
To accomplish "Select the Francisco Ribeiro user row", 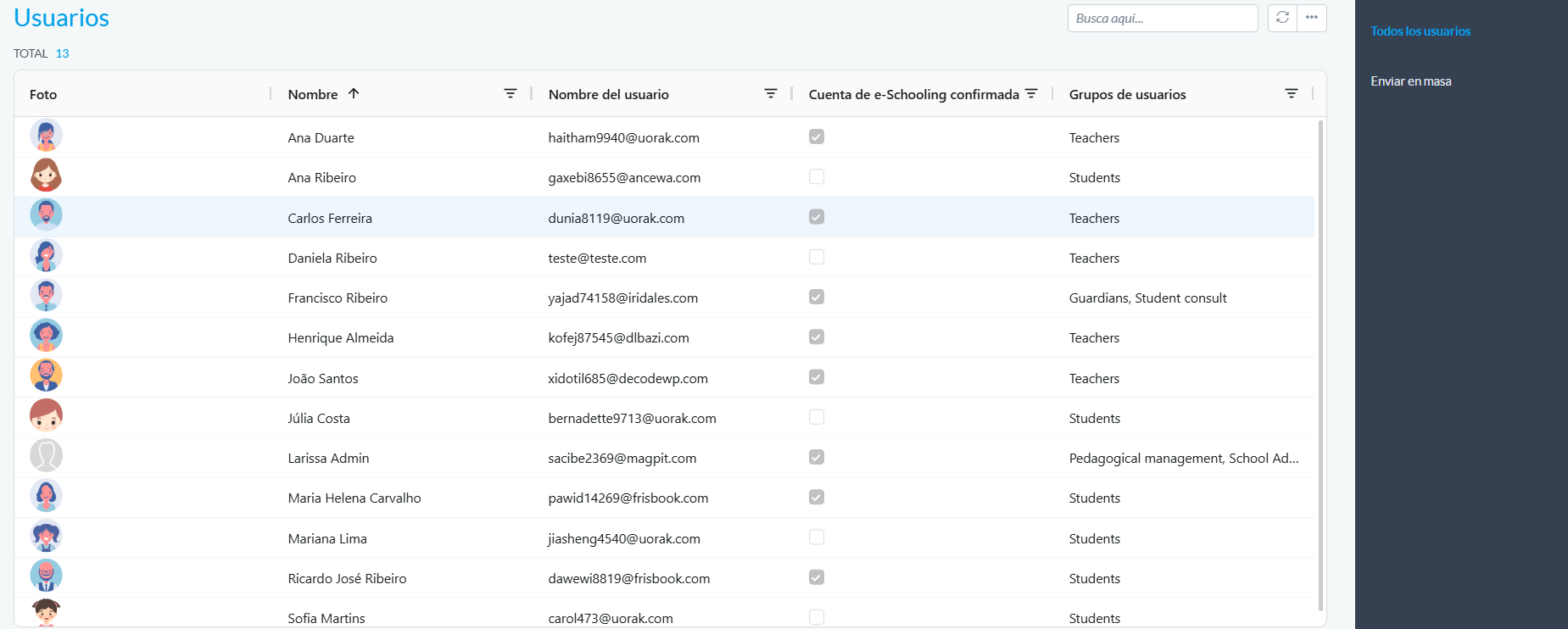I will click(x=338, y=298).
